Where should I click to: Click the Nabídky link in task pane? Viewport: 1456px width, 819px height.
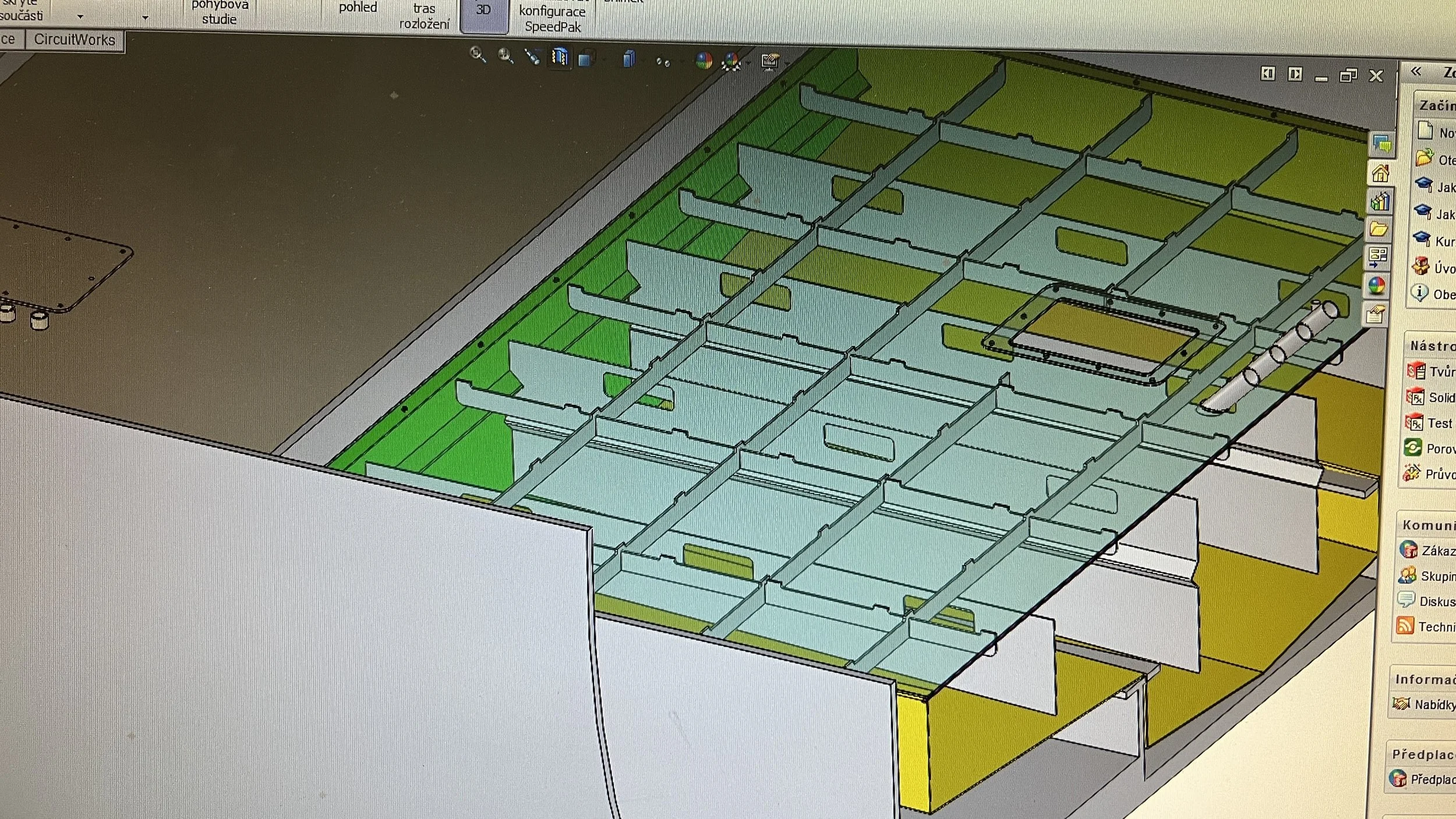tap(1434, 705)
